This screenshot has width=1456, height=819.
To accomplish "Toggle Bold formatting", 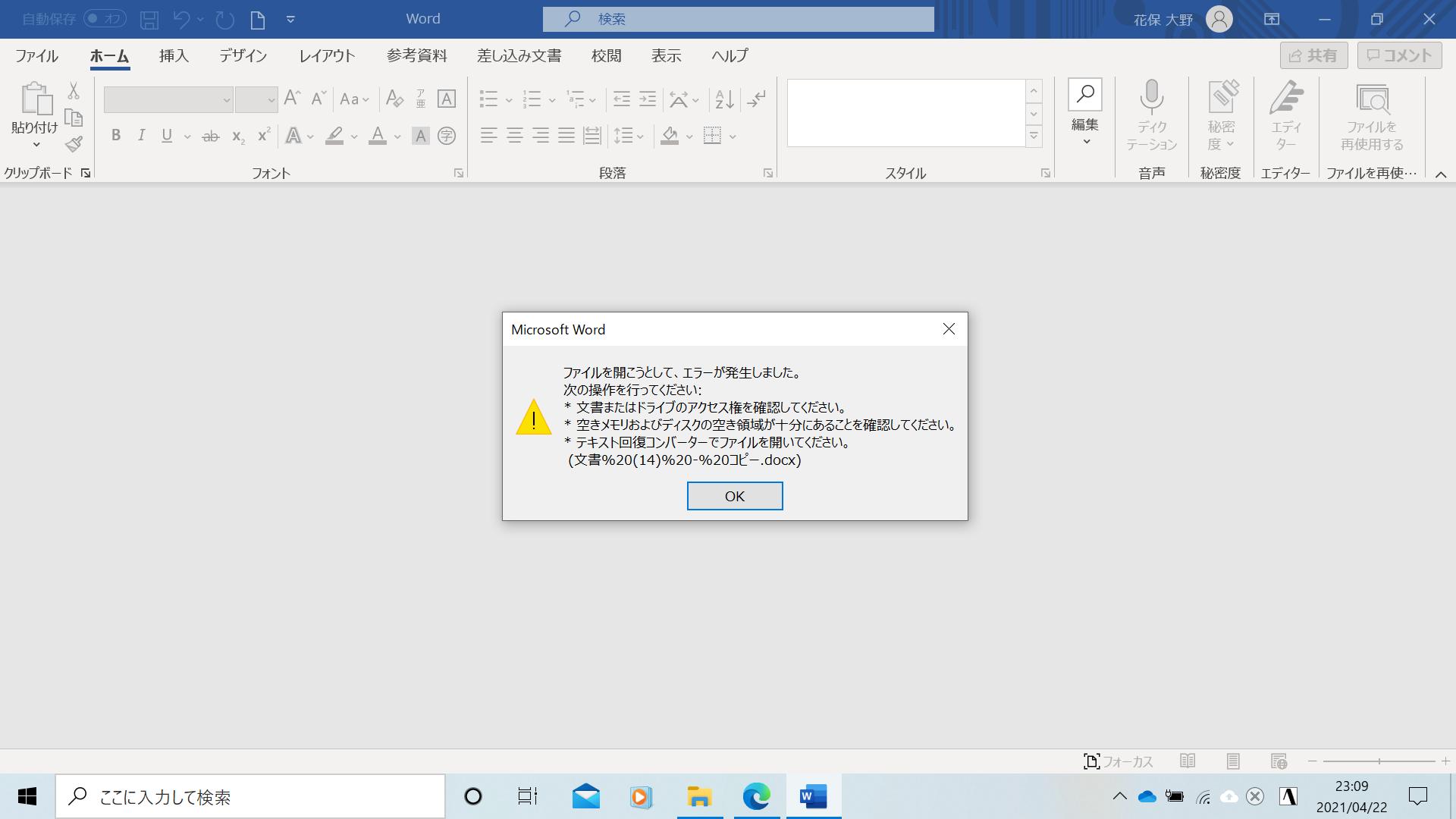I will tap(116, 136).
